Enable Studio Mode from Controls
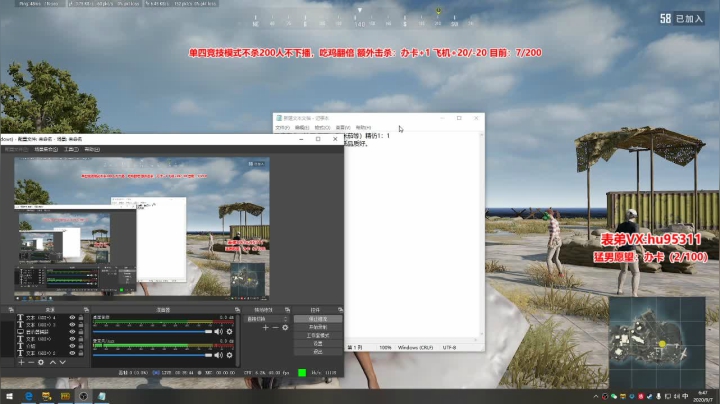 coord(318,335)
